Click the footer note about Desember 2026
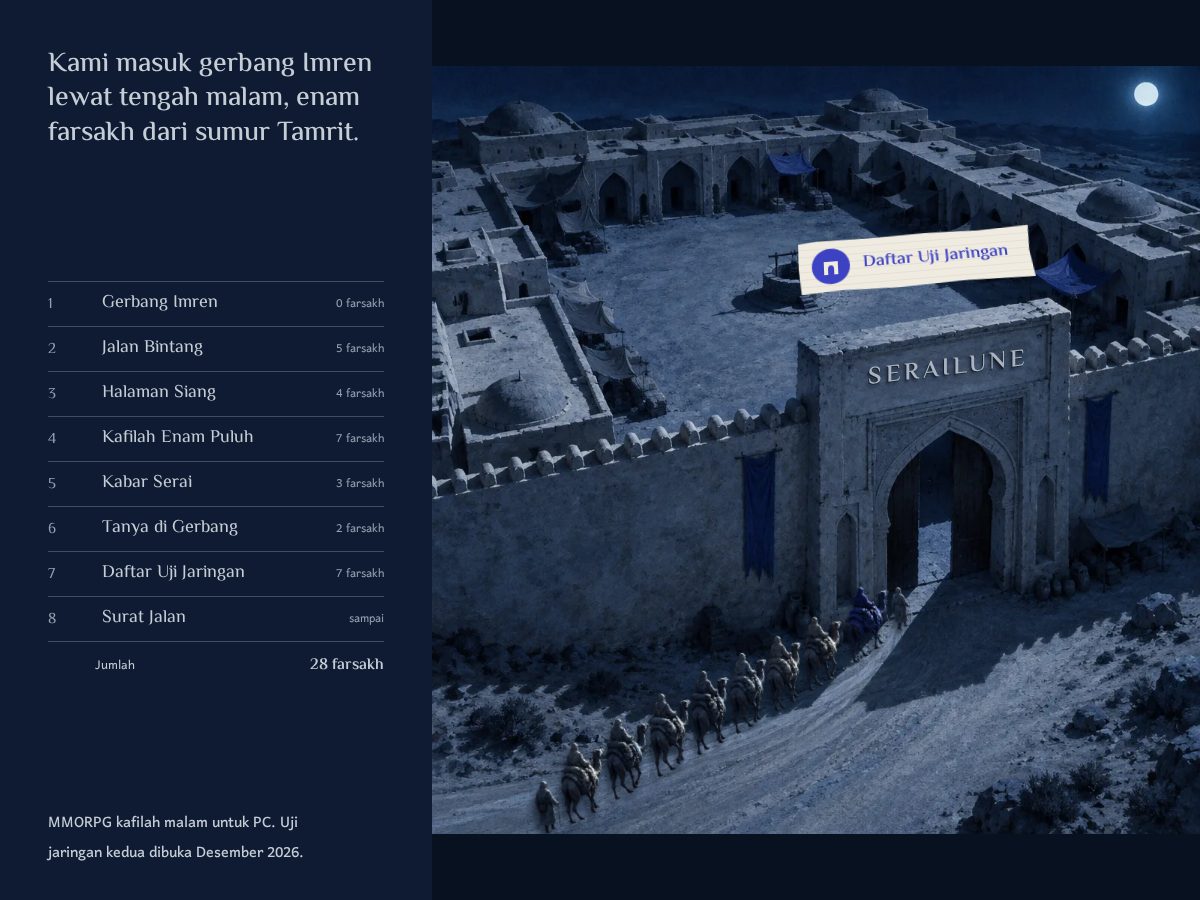This screenshot has height=900, width=1200. click(x=176, y=838)
